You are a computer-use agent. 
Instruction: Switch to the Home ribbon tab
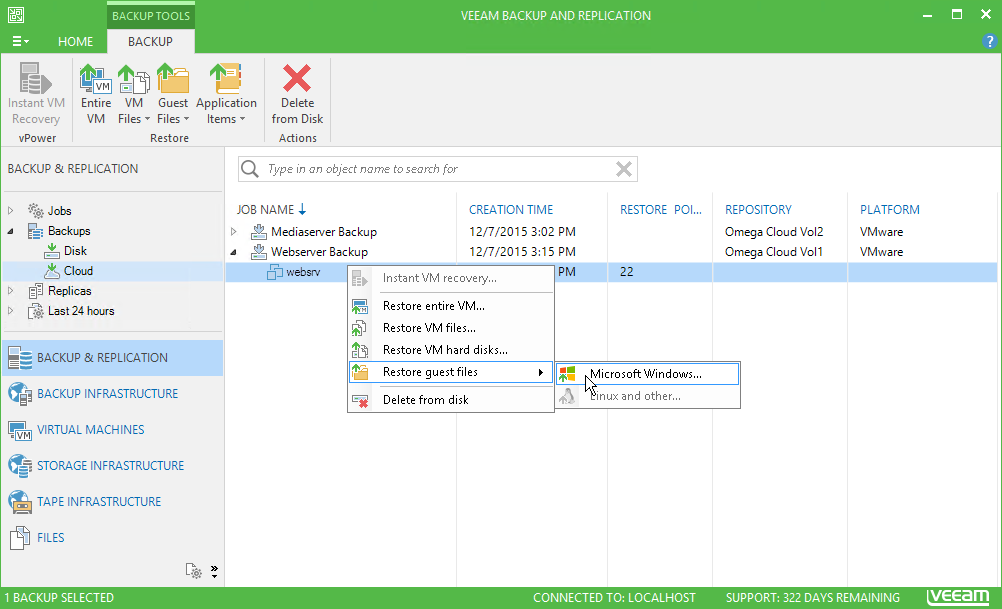pos(75,42)
